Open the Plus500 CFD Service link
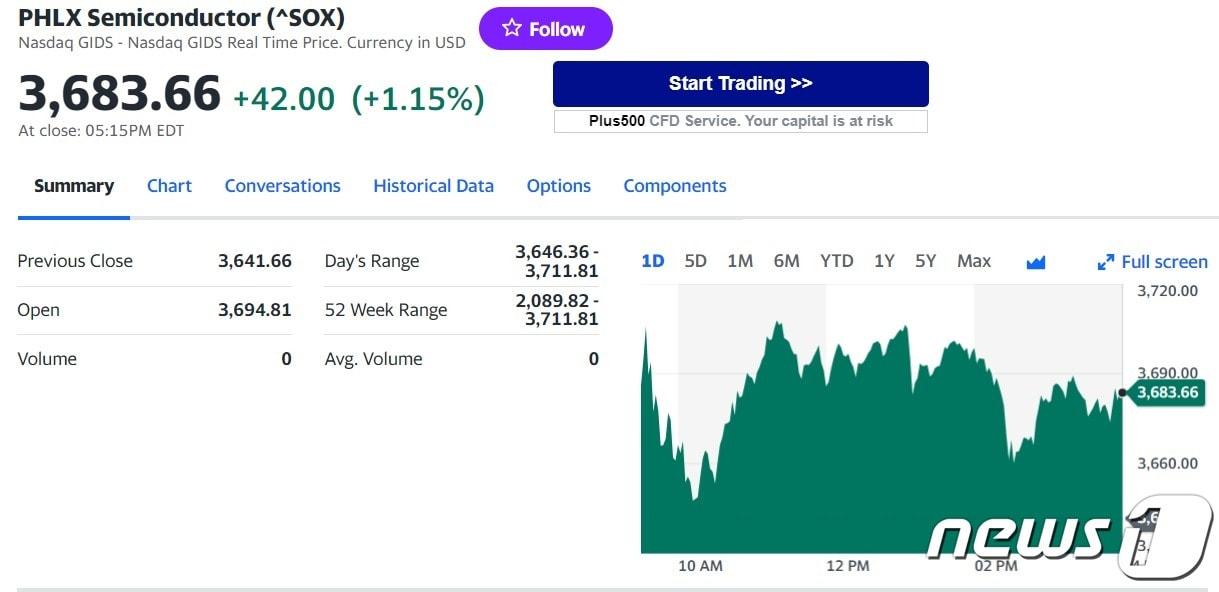1219x592 pixels. click(740, 121)
